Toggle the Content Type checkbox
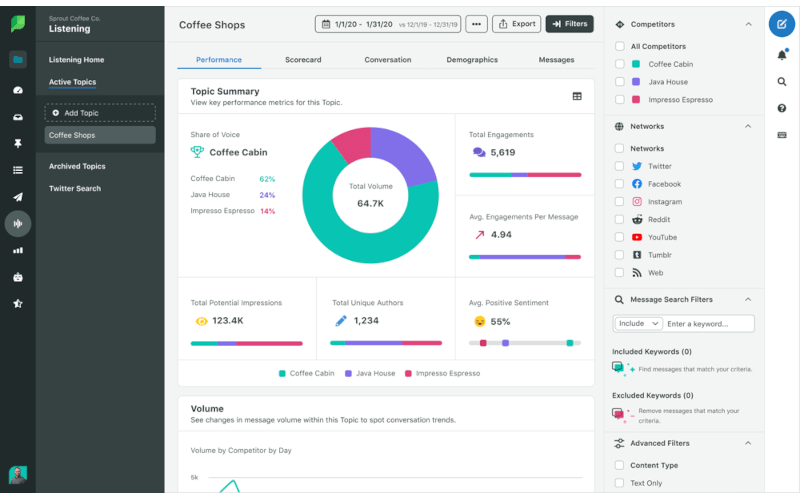 coord(620,465)
